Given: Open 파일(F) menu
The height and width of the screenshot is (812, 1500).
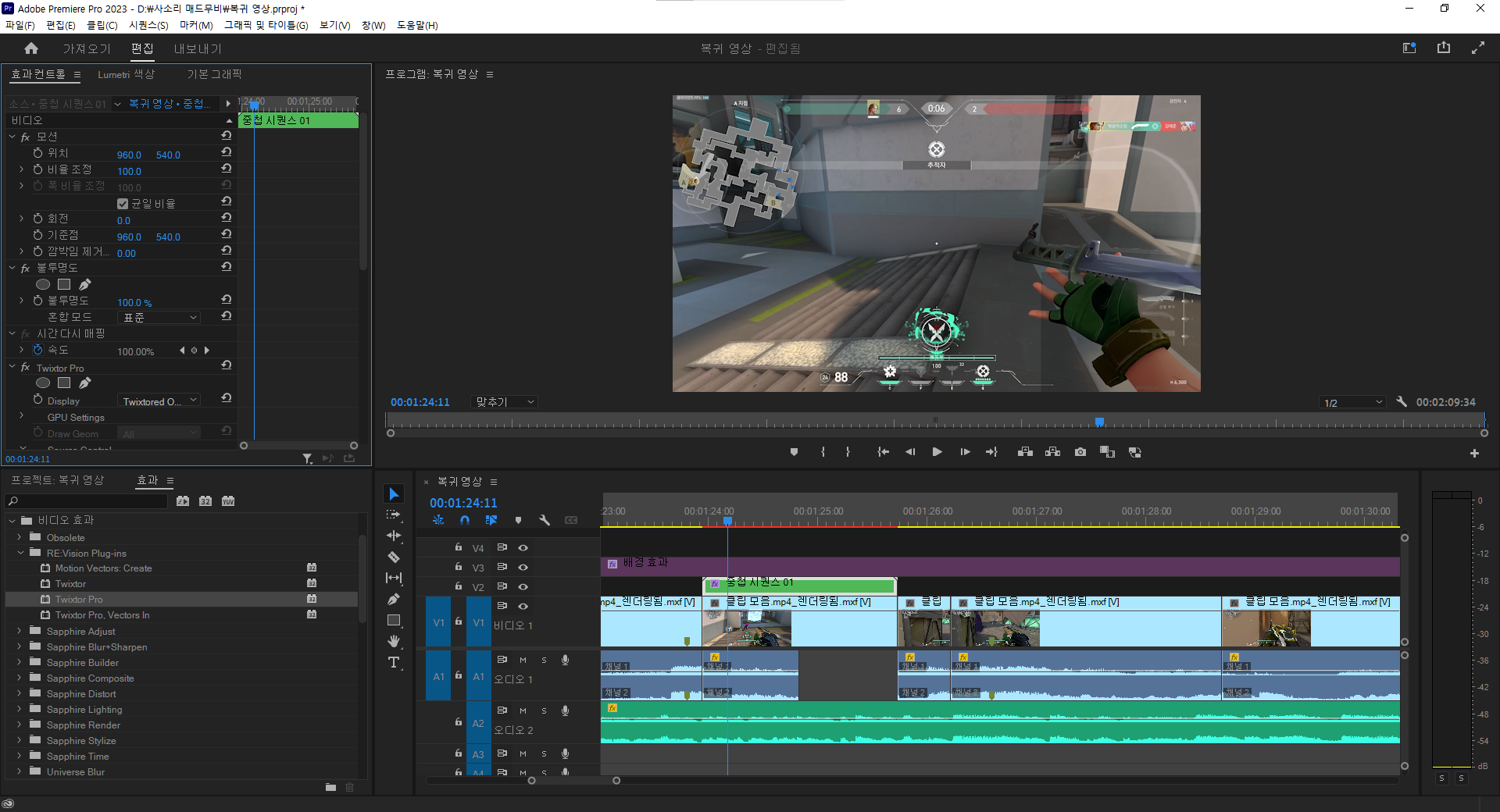Looking at the screenshot, I should pos(20,25).
